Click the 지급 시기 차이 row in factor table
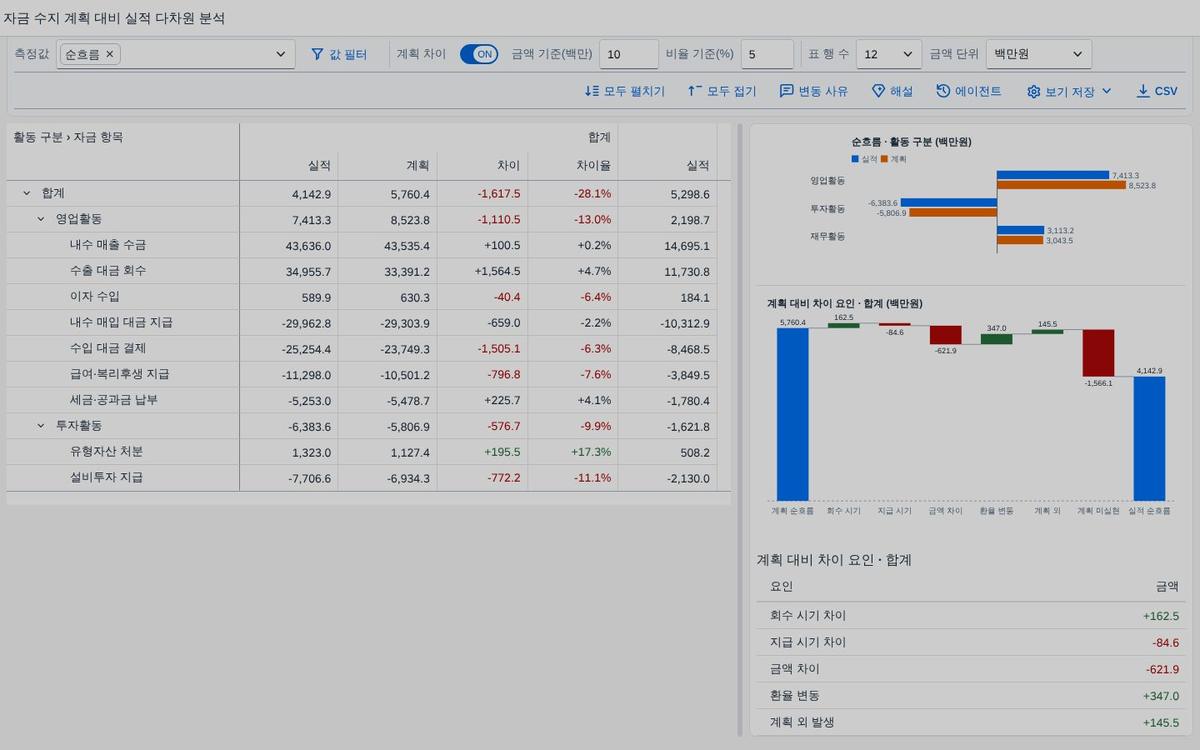The image size is (1200, 750). click(969, 643)
